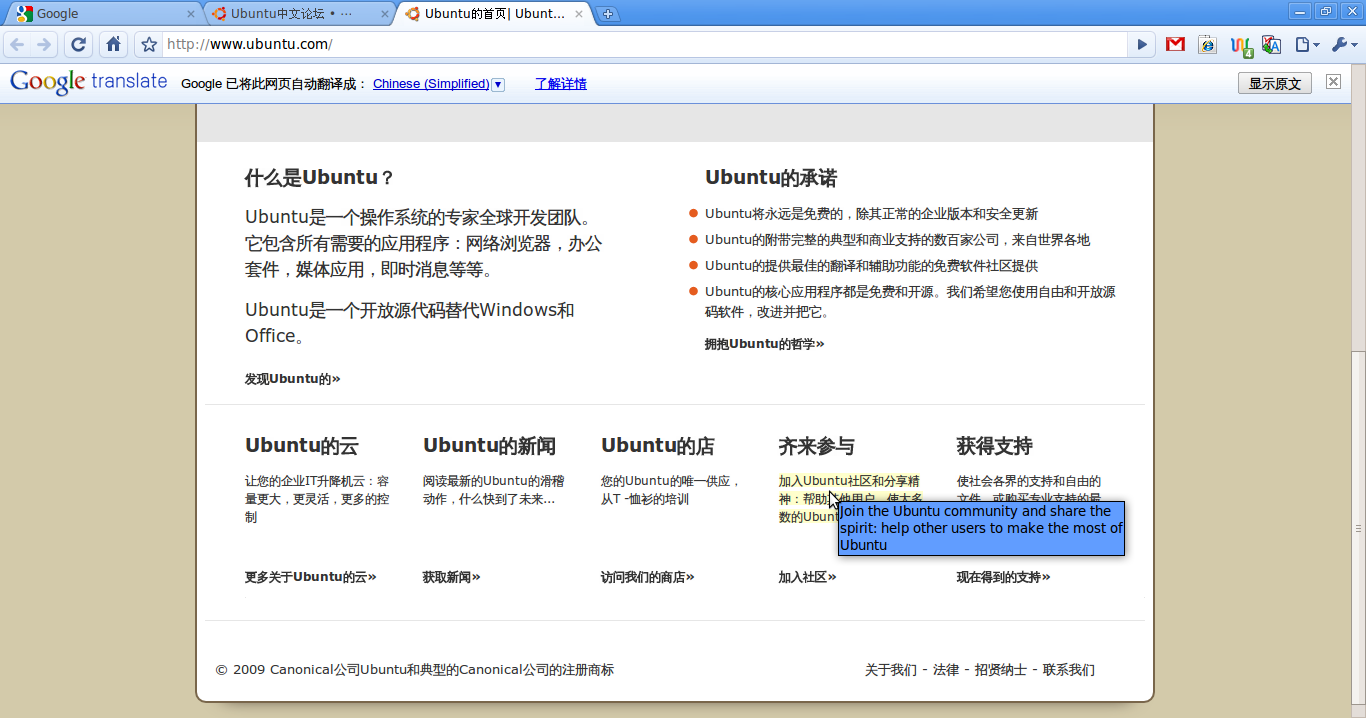
Task: Go back with the browser back arrow
Action: point(17,44)
